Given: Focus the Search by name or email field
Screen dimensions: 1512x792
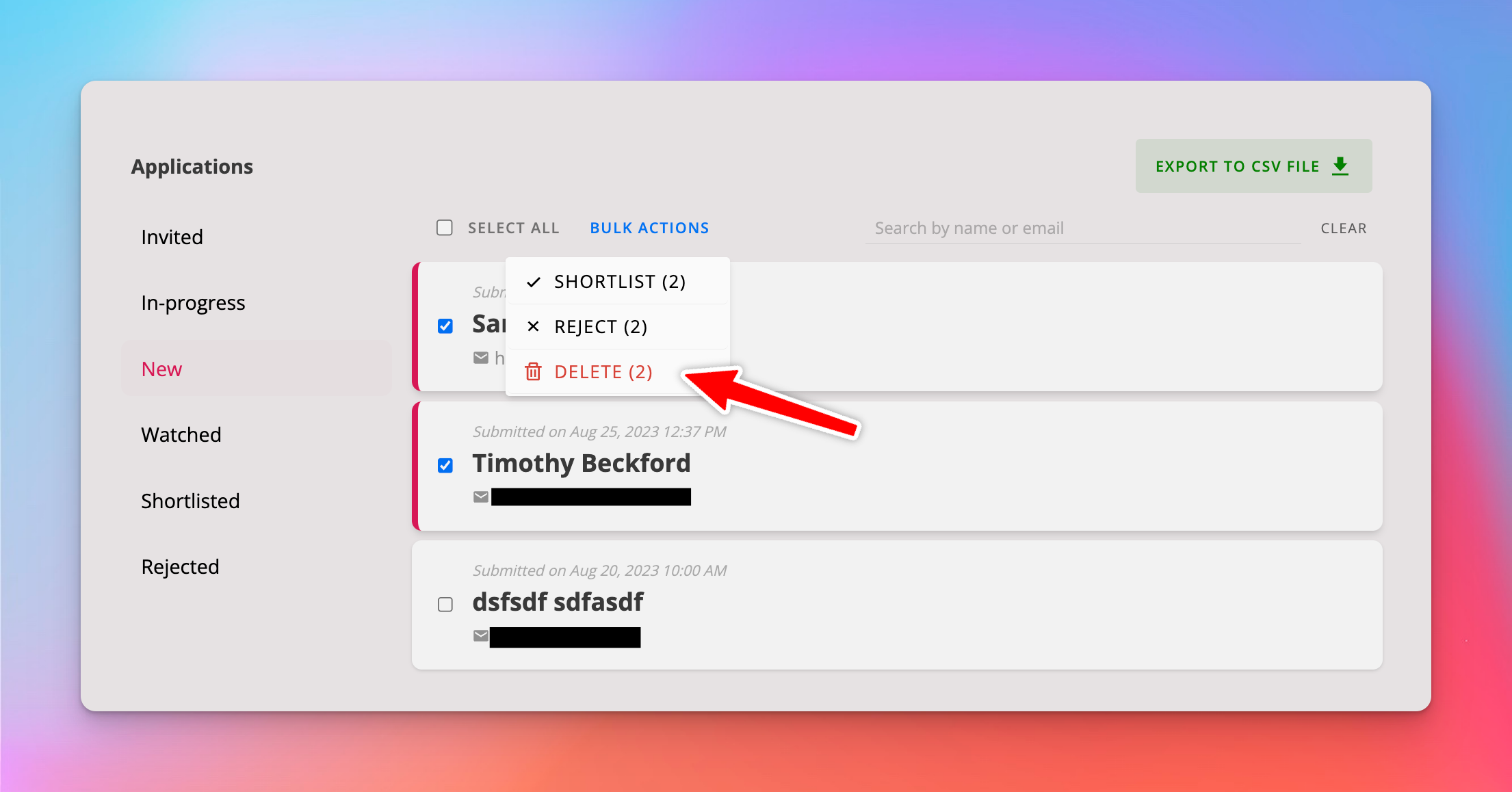Looking at the screenshot, I should coord(1083,228).
